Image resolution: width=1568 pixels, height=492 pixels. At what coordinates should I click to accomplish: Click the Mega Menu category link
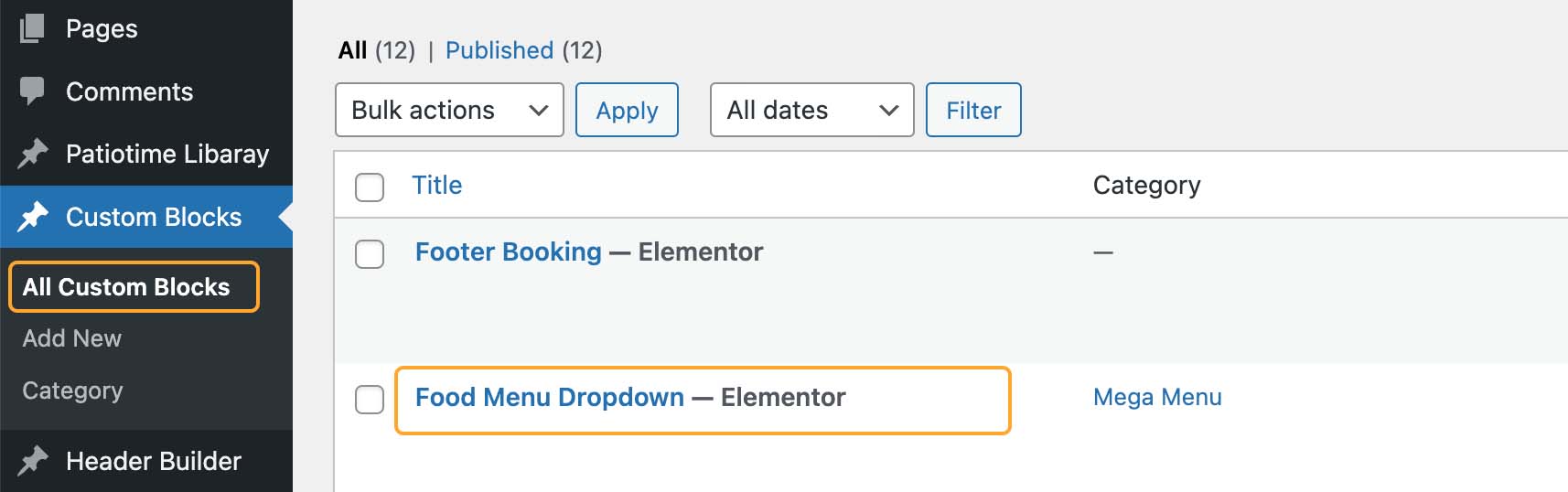[x=1157, y=397]
